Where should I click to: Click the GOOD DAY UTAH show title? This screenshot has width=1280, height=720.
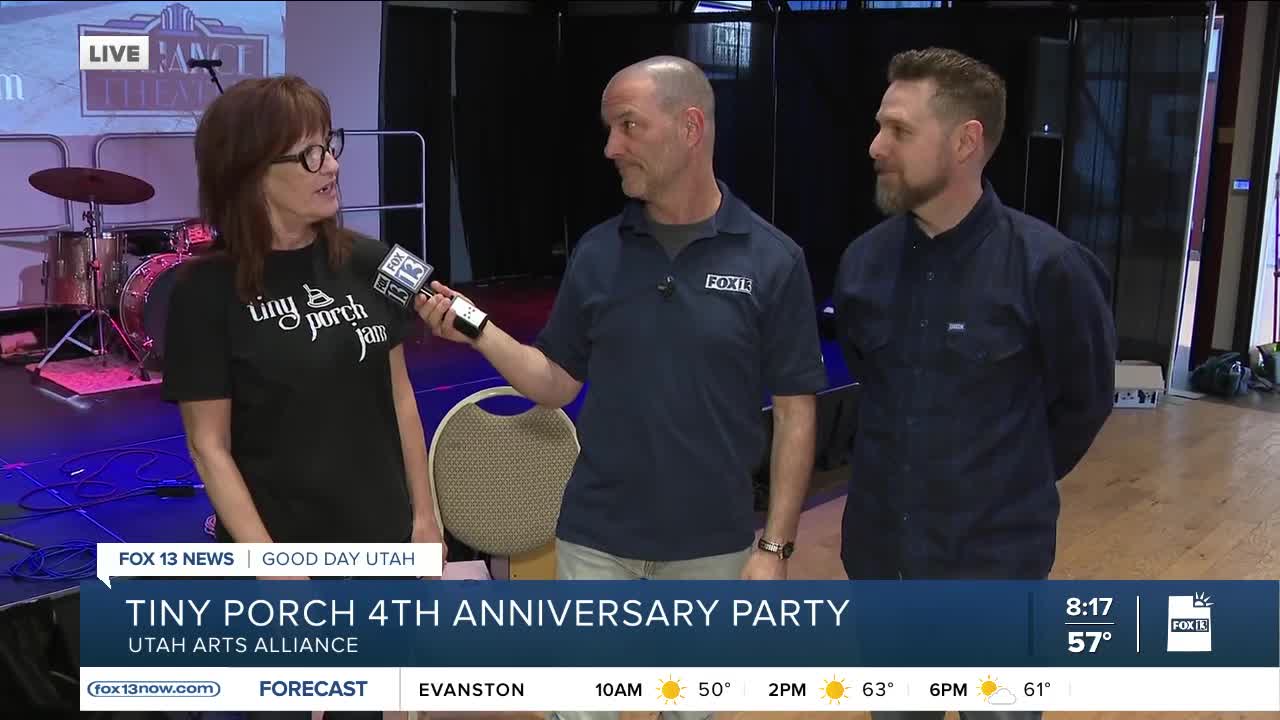pos(338,559)
